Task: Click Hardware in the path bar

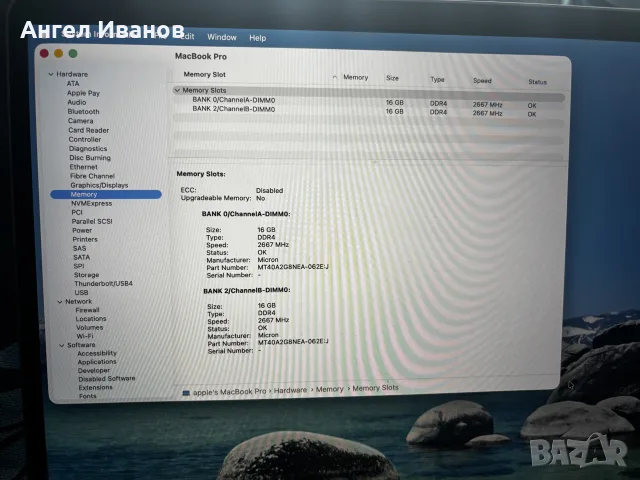Action: pyautogui.click(x=290, y=391)
